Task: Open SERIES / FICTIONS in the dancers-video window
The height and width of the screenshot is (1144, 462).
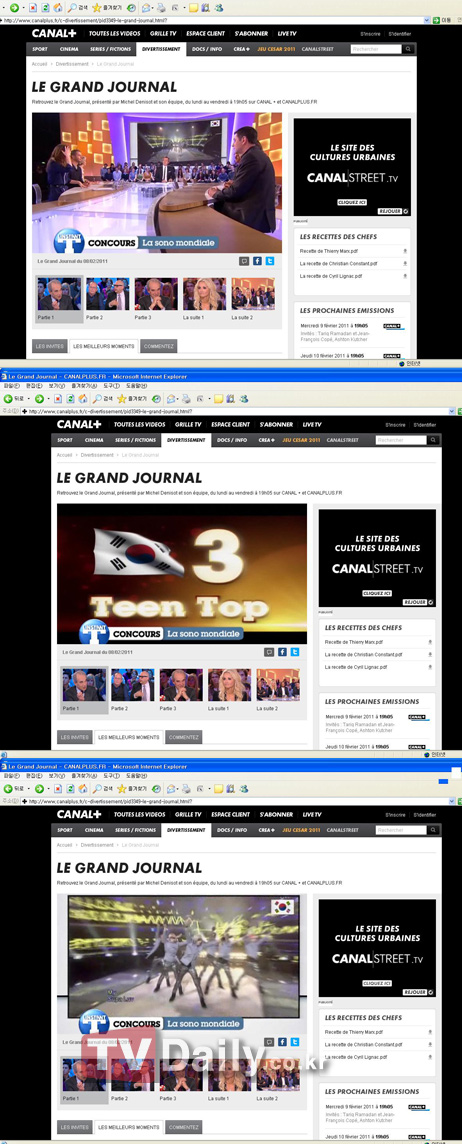Action: 136,830
